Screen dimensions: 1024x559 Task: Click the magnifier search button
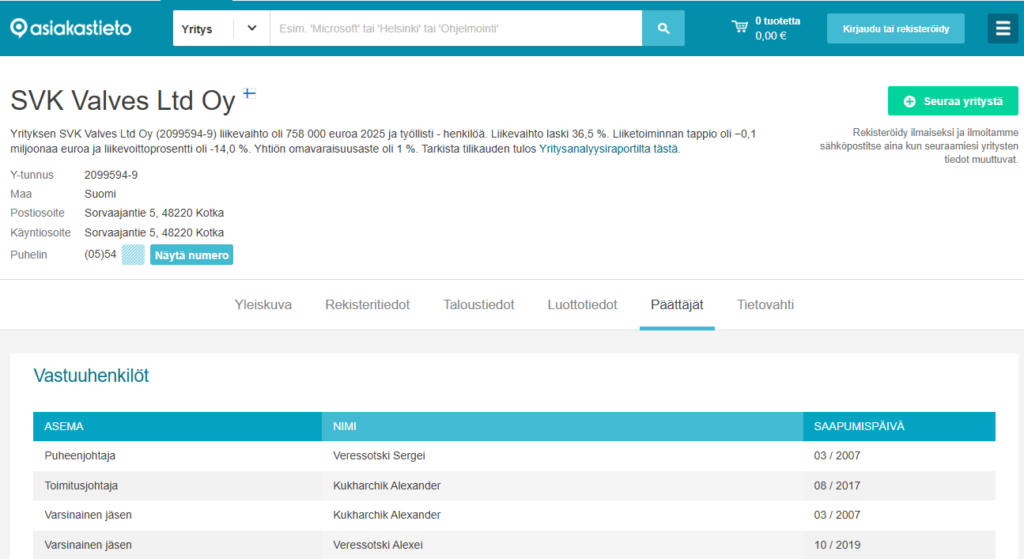(663, 28)
